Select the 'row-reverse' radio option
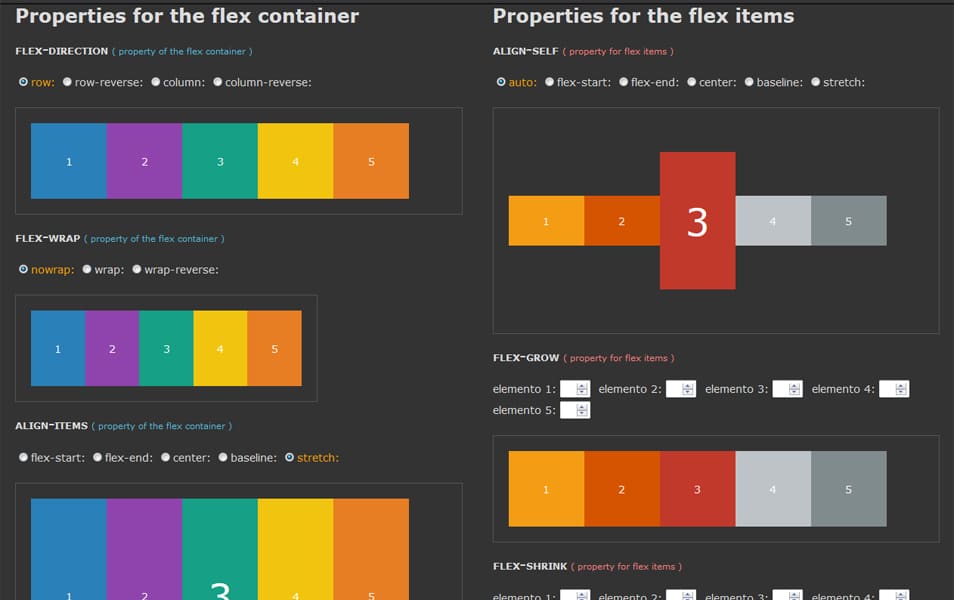The width and height of the screenshot is (954, 600). pos(67,82)
